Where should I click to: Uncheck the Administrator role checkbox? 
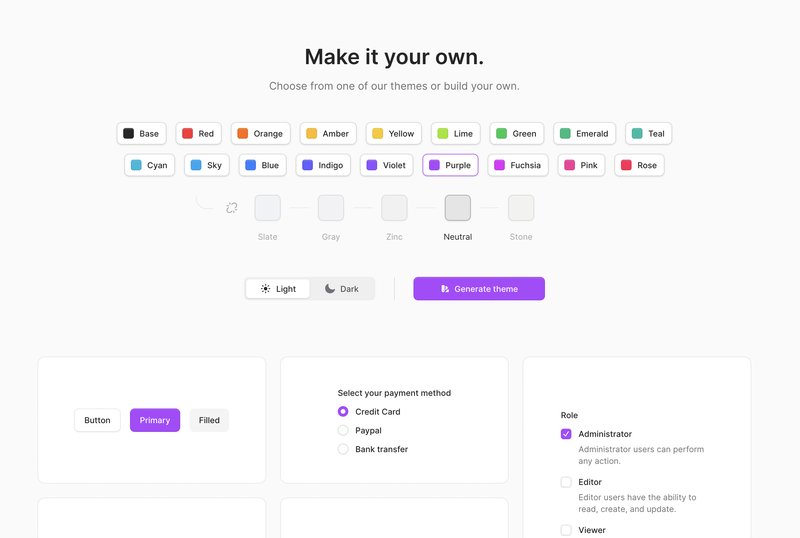click(566, 434)
